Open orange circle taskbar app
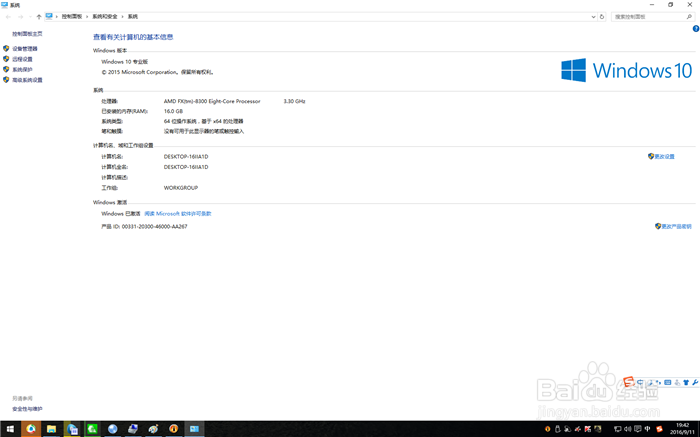This screenshot has width=700, height=437. pos(174,429)
